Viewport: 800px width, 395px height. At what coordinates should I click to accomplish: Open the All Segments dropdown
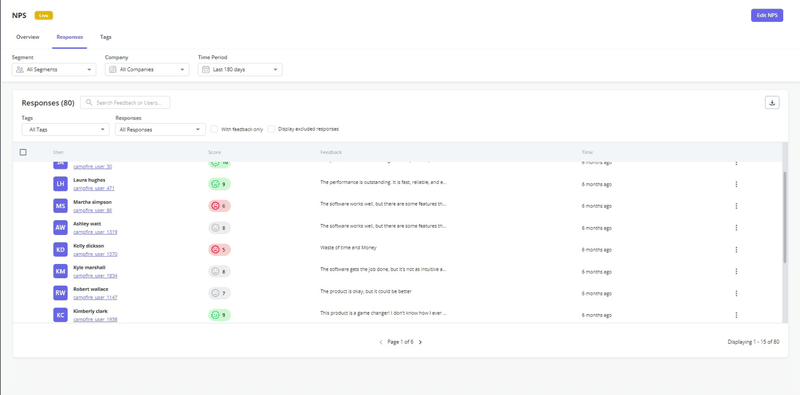(54, 69)
